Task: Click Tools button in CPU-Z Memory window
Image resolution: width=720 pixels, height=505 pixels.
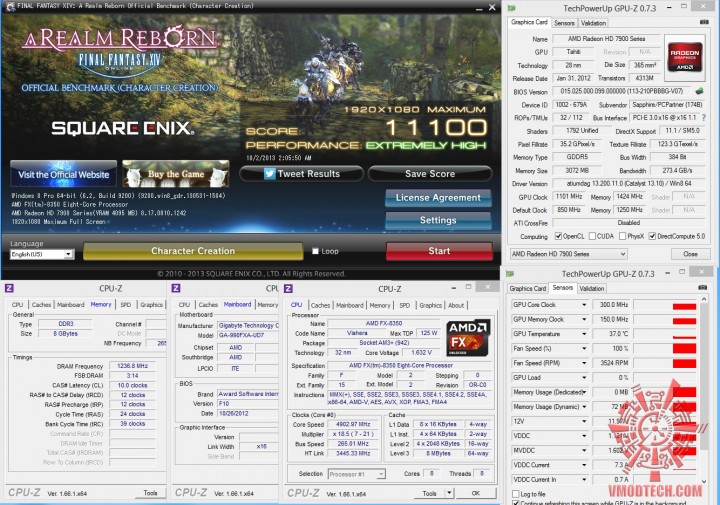Action: coord(150,493)
